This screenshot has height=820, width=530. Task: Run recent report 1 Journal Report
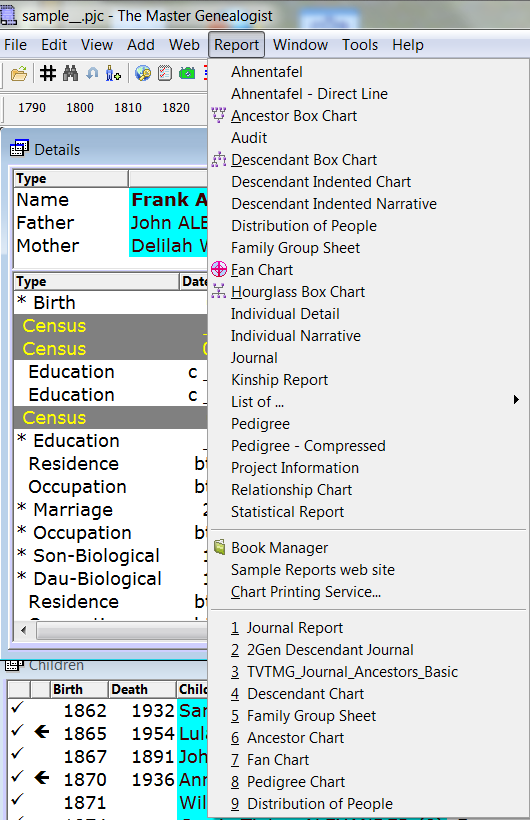(x=287, y=628)
